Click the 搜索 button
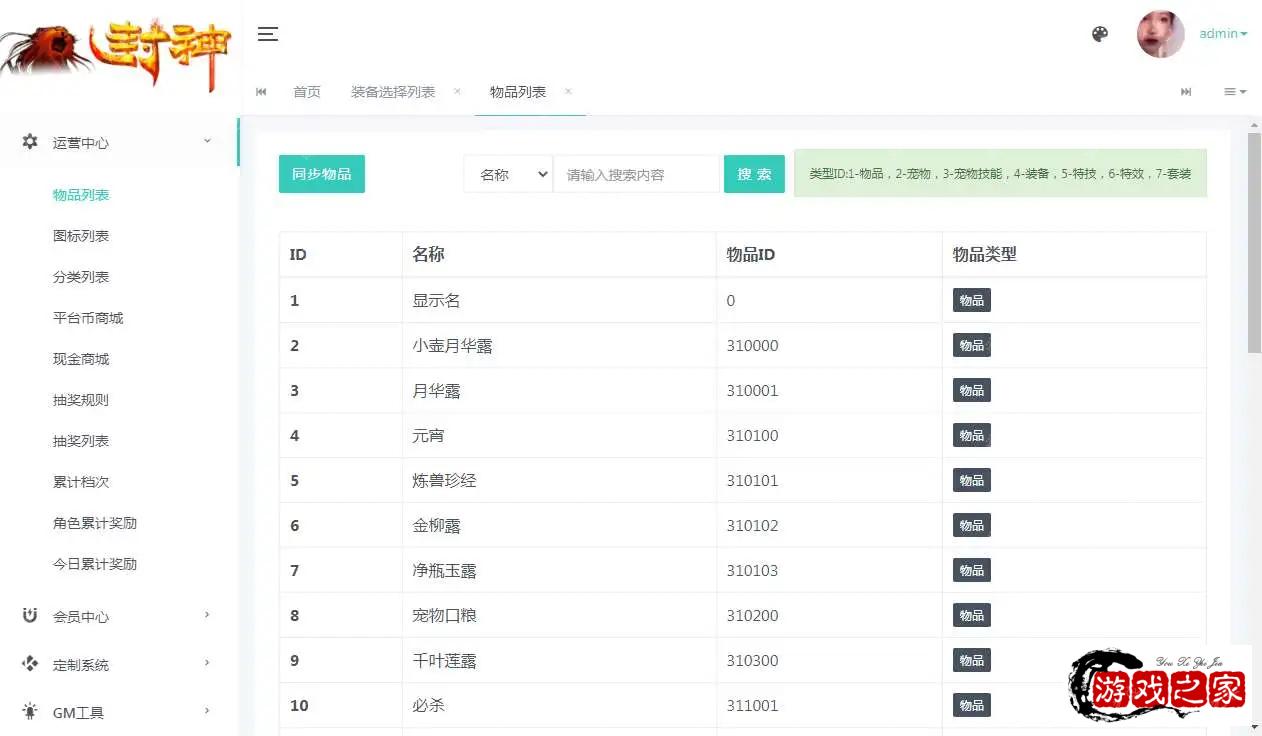 [754, 174]
